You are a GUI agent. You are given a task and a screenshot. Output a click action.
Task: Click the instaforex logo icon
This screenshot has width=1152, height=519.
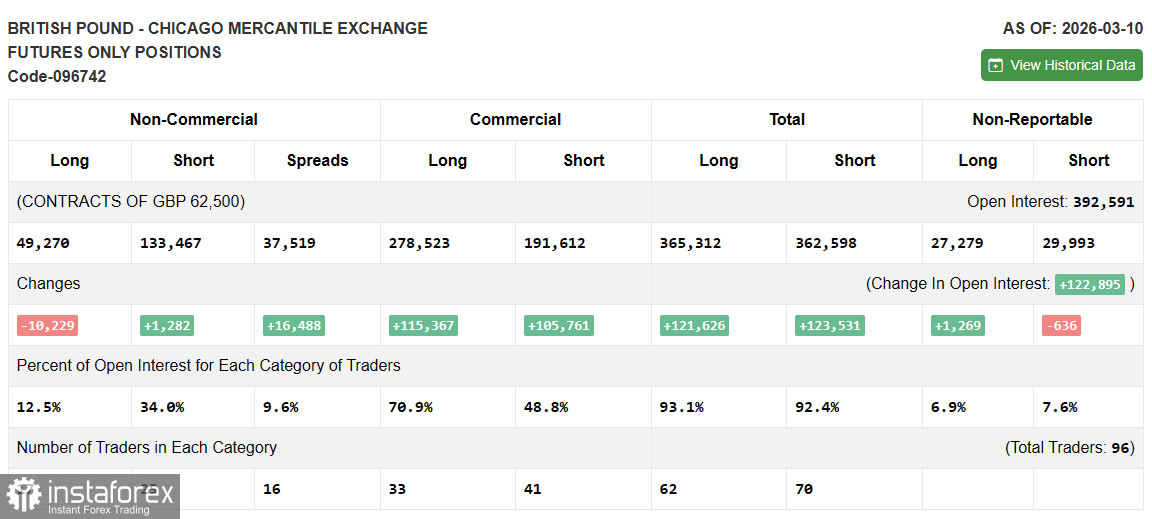pyautogui.click(x=24, y=496)
